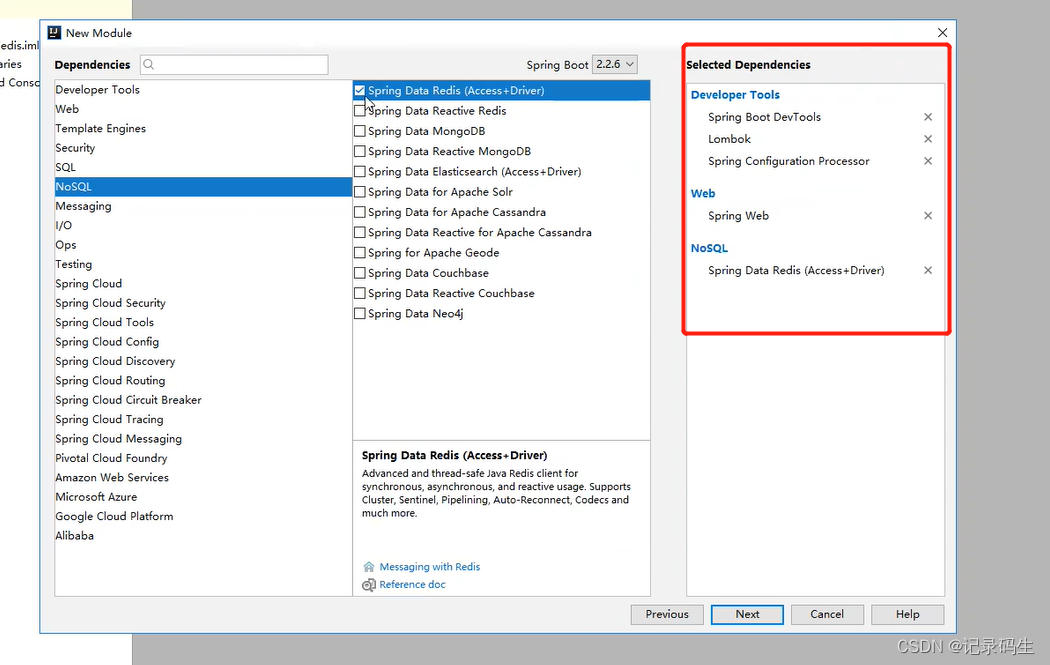This screenshot has height=665, width=1050.
Task: Click Spring Configuration Processor entry
Action: point(788,161)
